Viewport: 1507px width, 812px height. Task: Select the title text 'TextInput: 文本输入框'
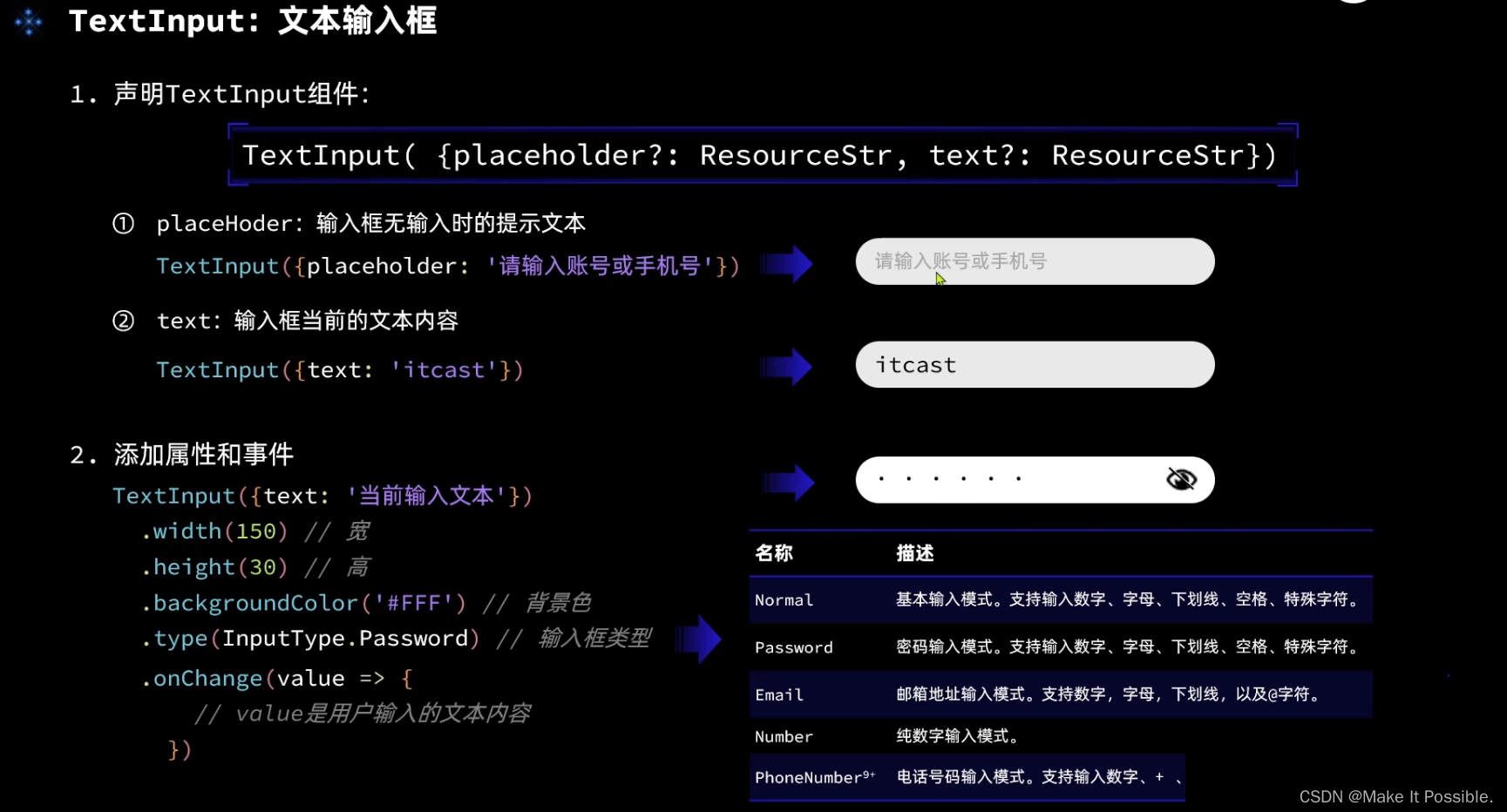pos(253,21)
